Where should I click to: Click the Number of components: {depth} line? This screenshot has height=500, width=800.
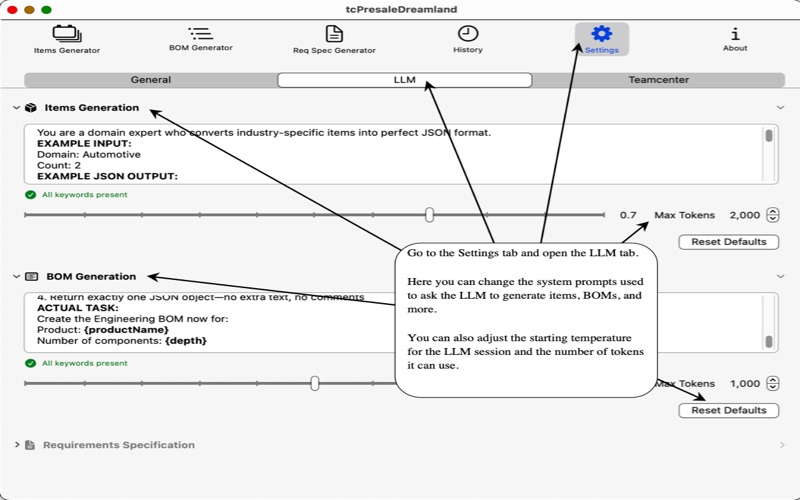click(122, 340)
